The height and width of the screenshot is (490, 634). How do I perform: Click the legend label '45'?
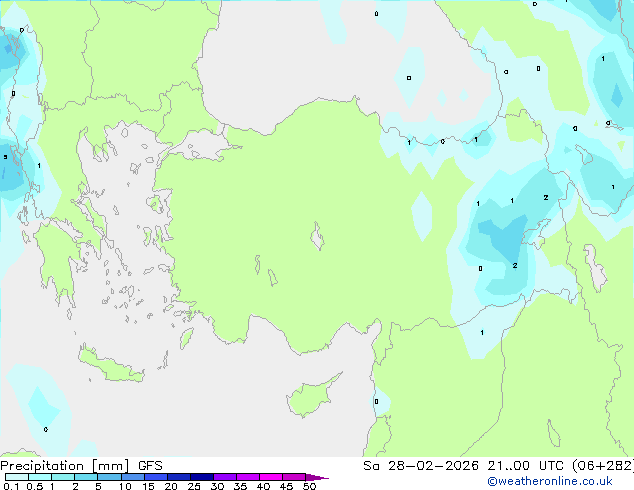click(x=286, y=486)
